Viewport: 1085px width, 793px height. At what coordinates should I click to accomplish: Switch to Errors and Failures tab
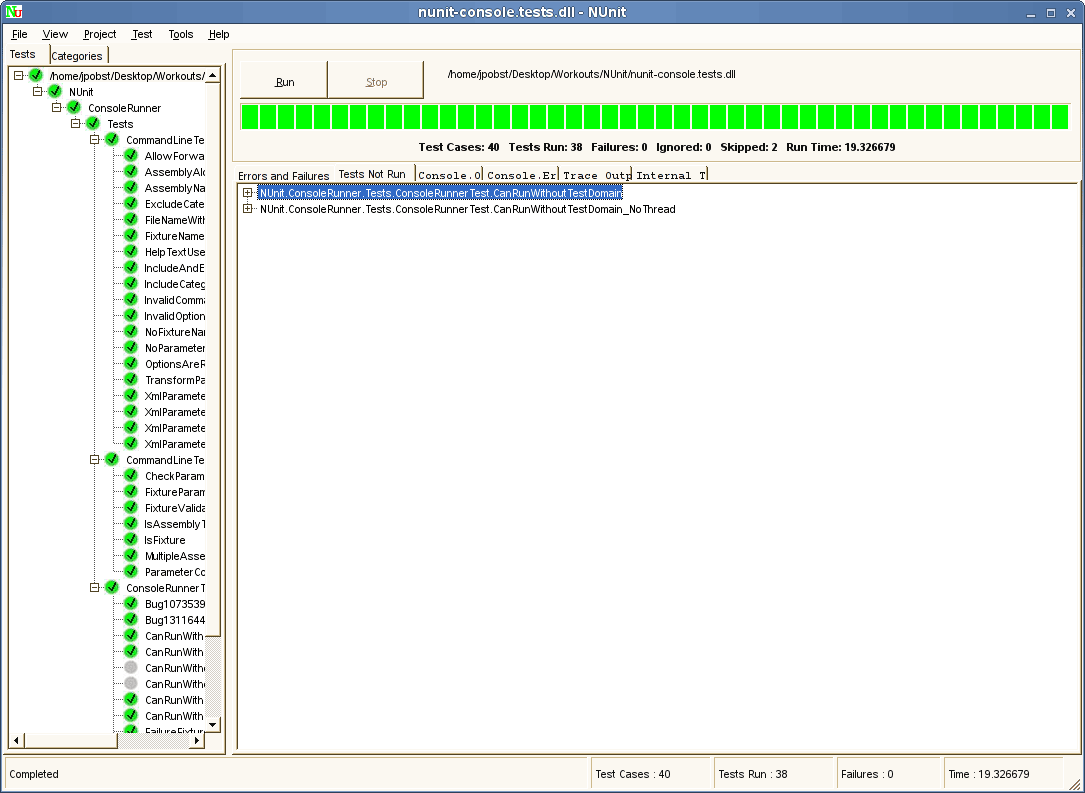coord(284,176)
